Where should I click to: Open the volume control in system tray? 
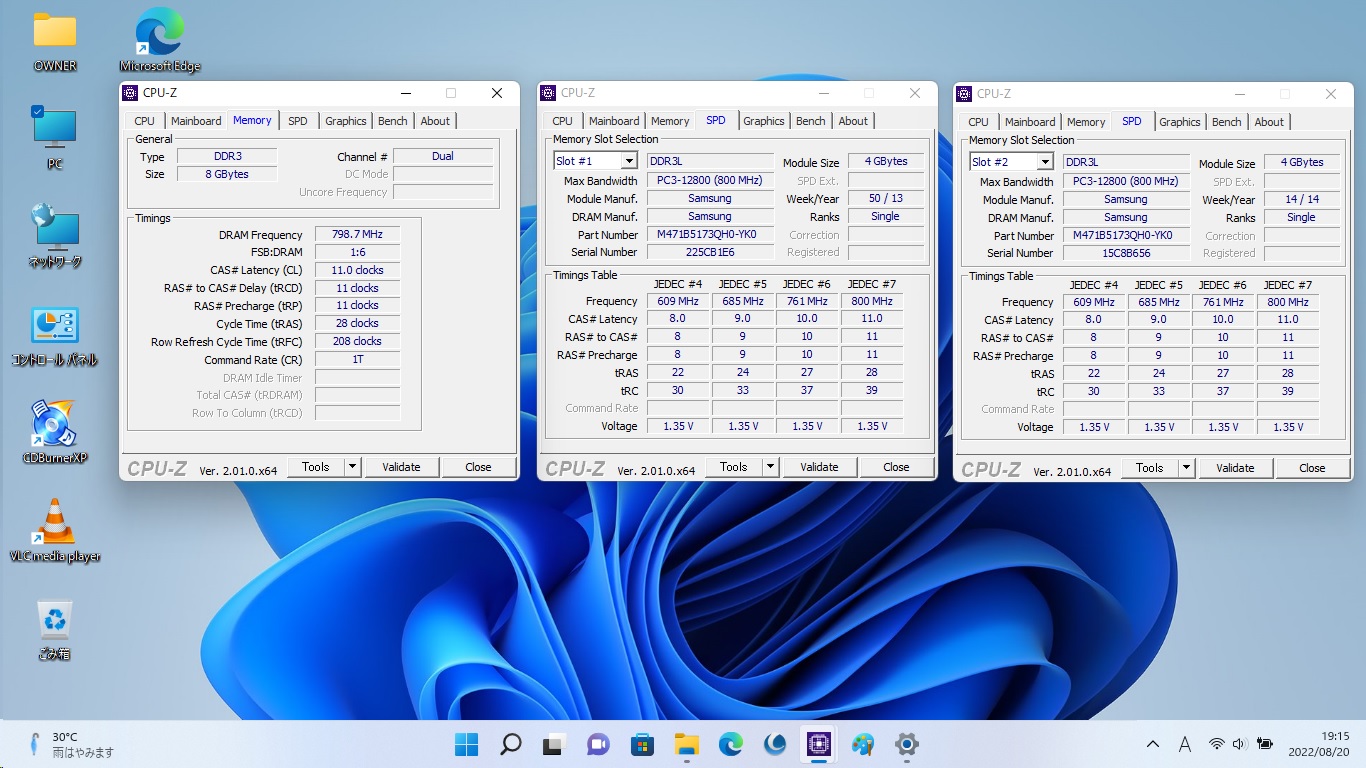click(1240, 744)
